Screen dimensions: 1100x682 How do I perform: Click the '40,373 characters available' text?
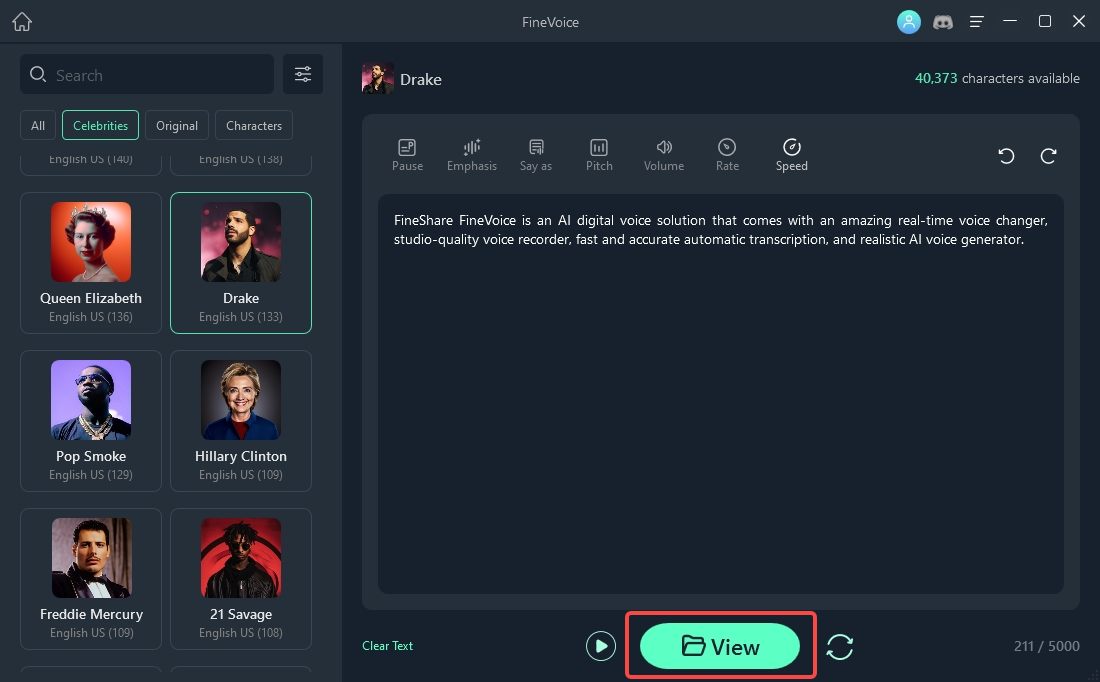(997, 78)
